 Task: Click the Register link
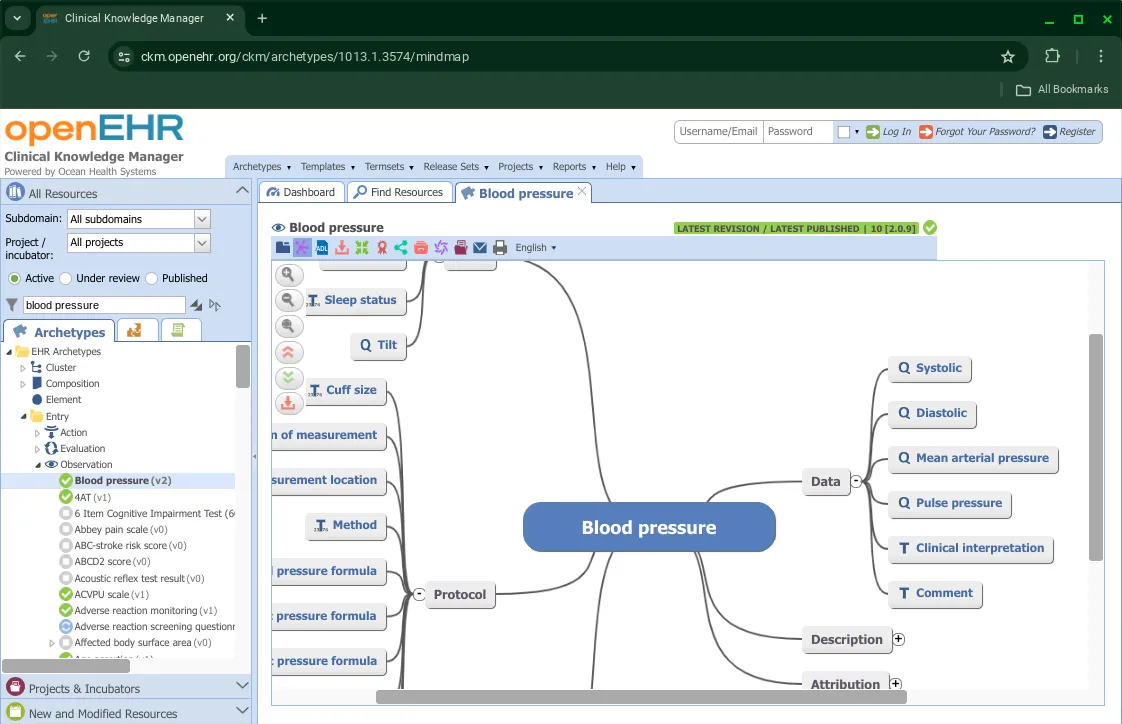pyautogui.click(x=1069, y=132)
